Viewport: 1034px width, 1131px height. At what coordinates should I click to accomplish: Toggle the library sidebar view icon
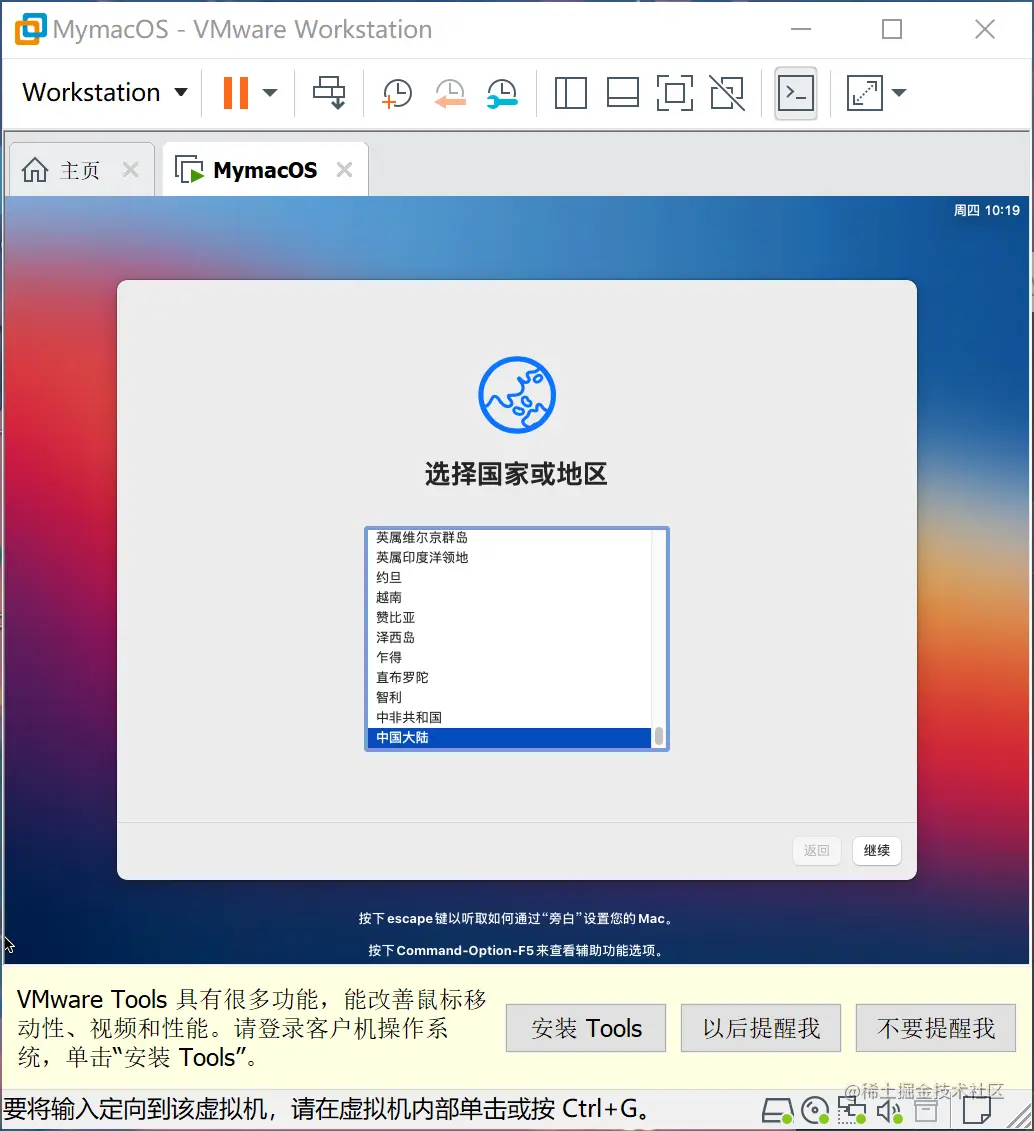click(x=570, y=92)
